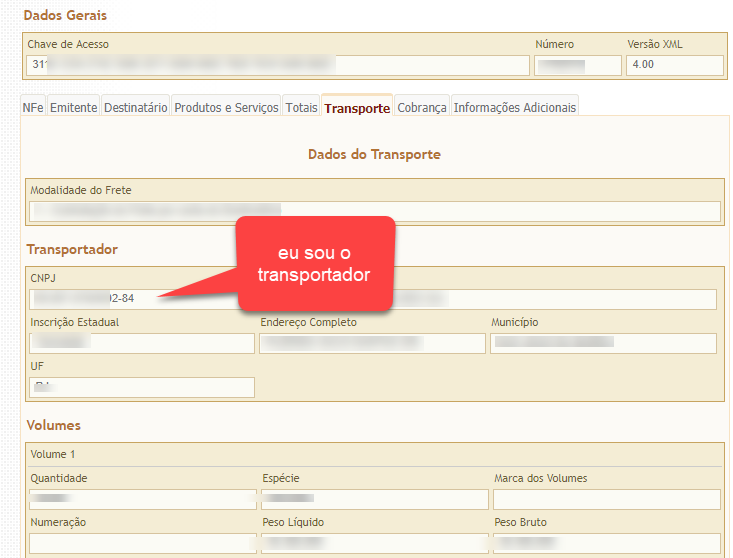This screenshot has width=733, height=558.
Task: Click the Versão XML label
Action: [x=654, y=44]
